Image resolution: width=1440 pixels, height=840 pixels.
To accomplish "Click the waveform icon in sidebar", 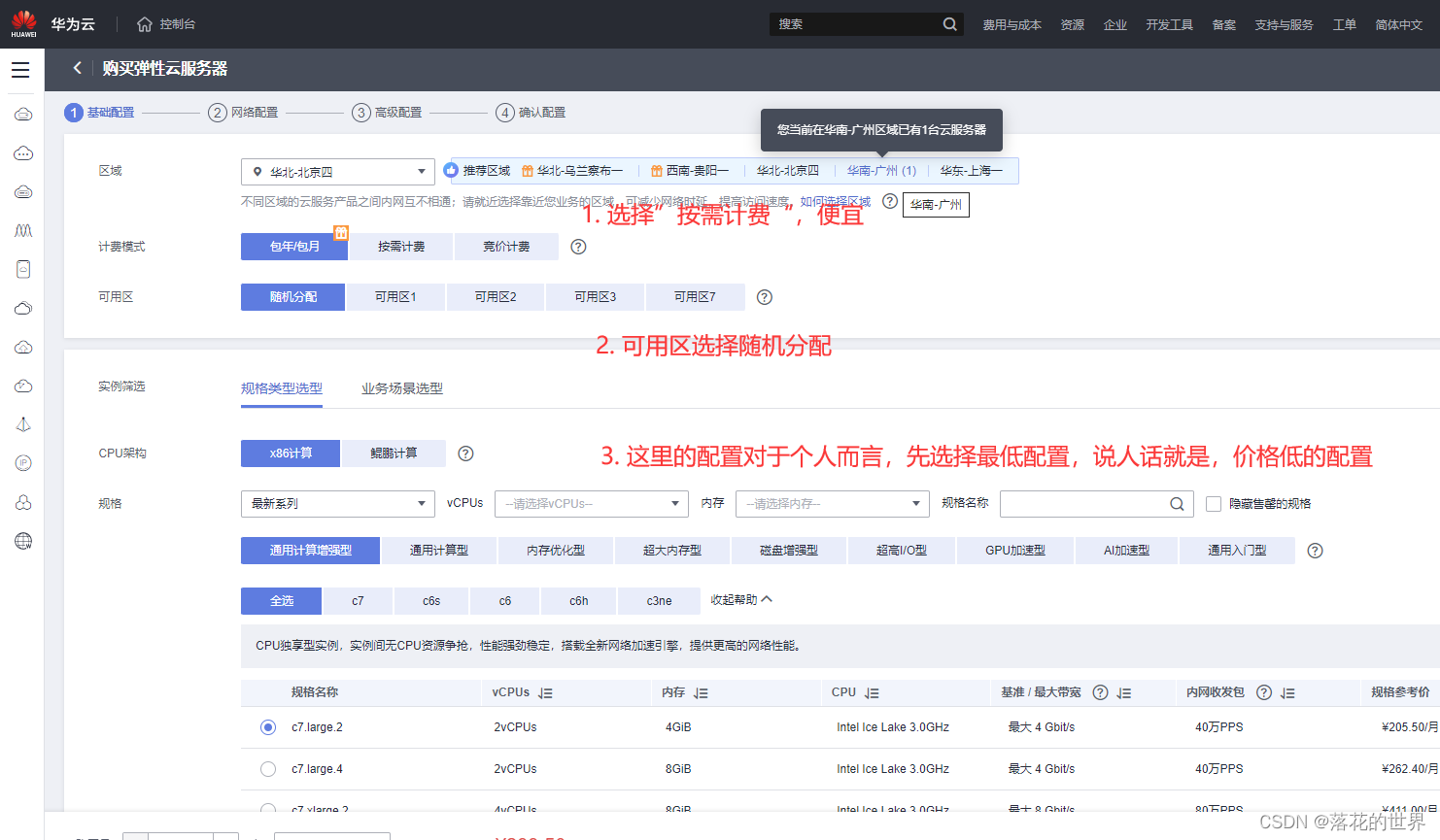I will click(x=23, y=231).
